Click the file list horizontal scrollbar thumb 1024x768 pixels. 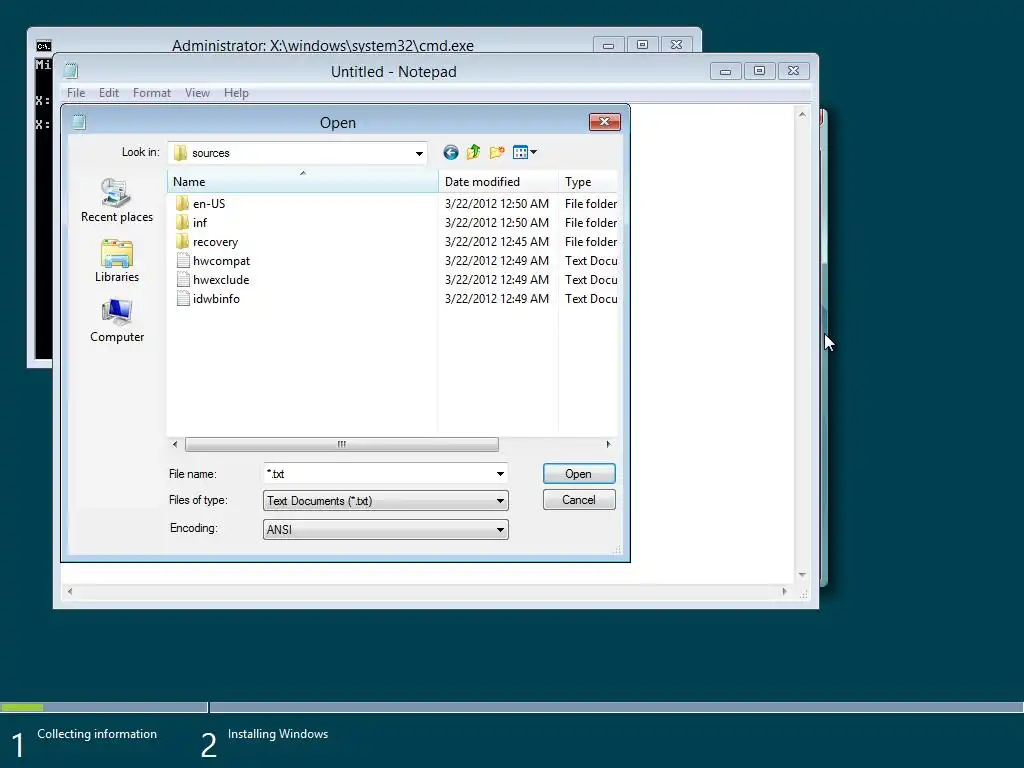click(342, 444)
